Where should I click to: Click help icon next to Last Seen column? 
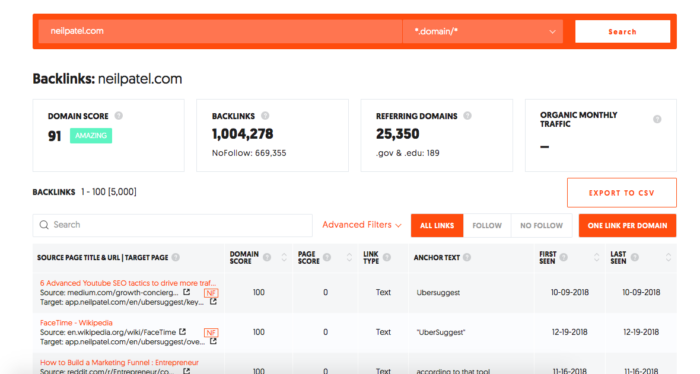(x=635, y=257)
